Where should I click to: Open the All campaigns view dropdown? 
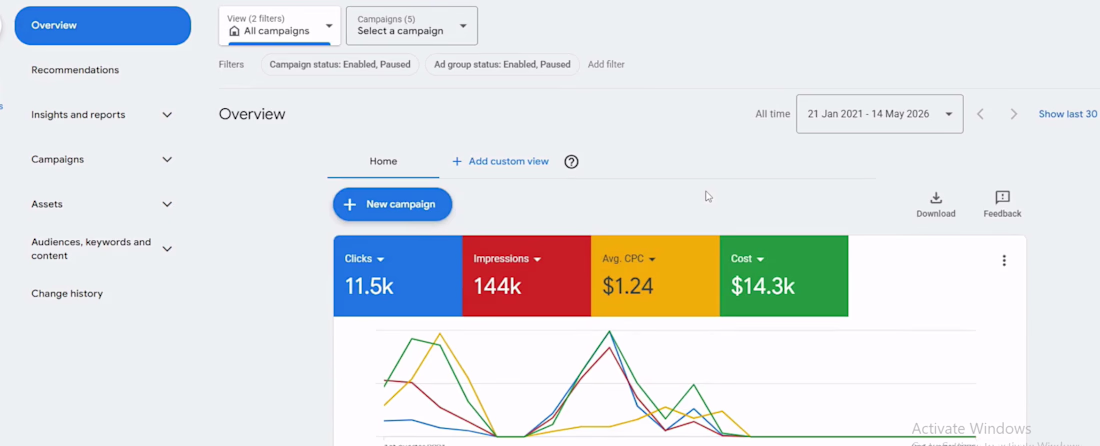(279, 26)
